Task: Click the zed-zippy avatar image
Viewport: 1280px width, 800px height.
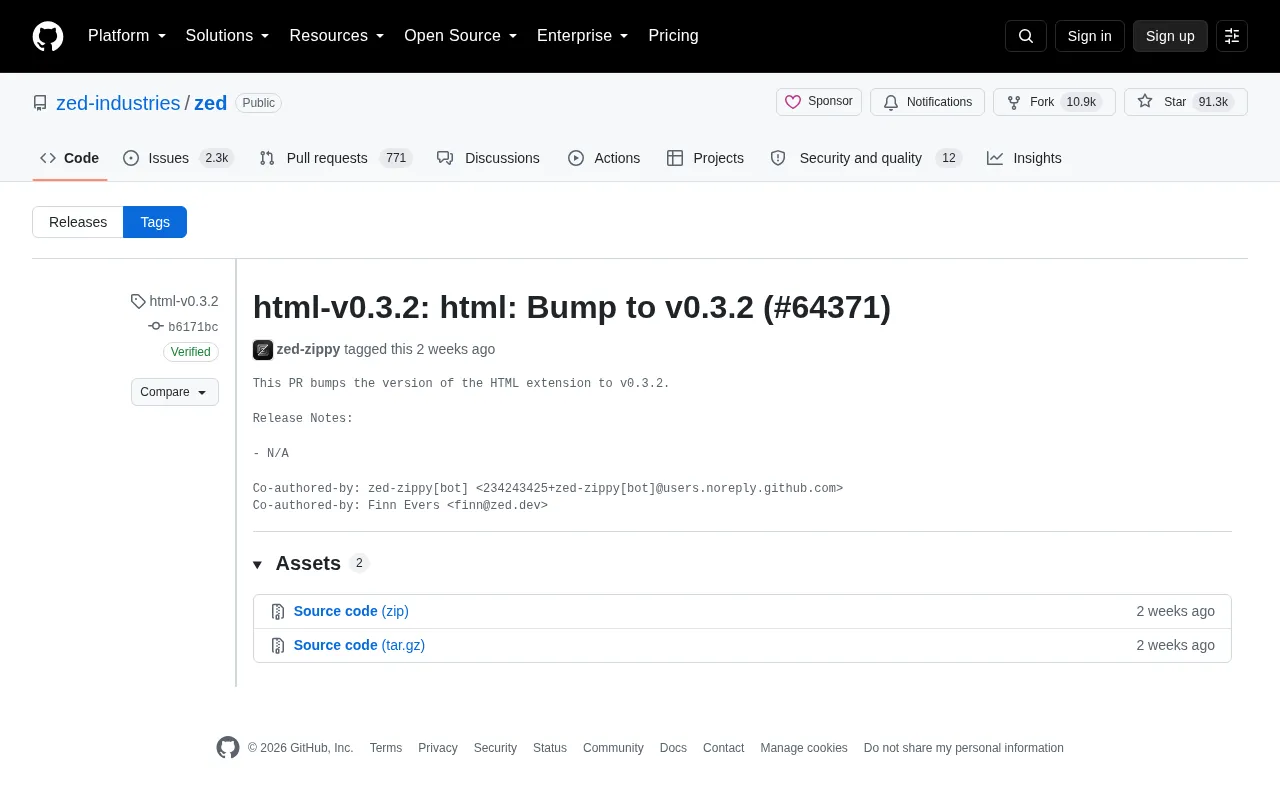Action: tap(263, 350)
